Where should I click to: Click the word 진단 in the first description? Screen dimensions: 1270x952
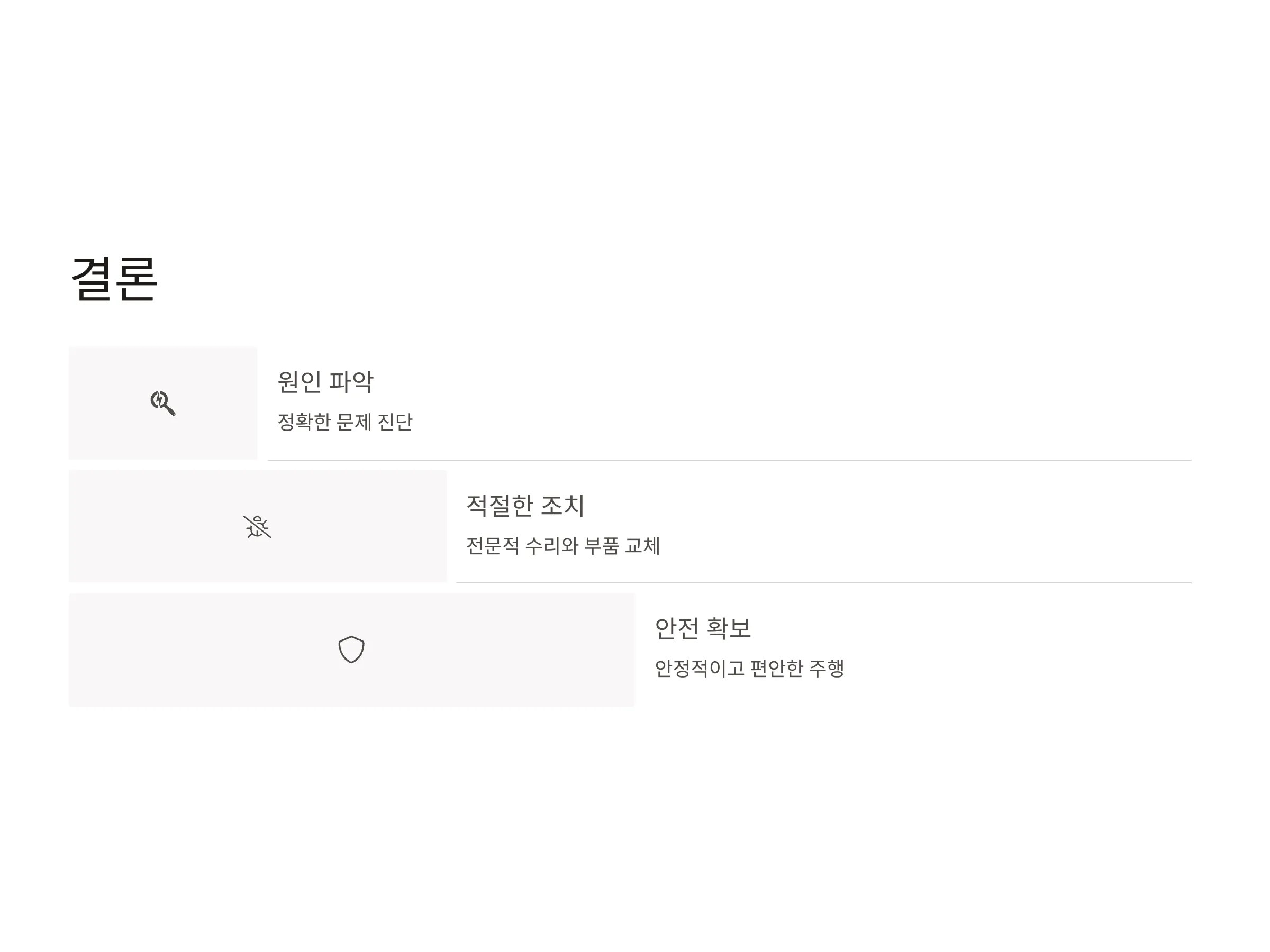(x=395, y=423)
